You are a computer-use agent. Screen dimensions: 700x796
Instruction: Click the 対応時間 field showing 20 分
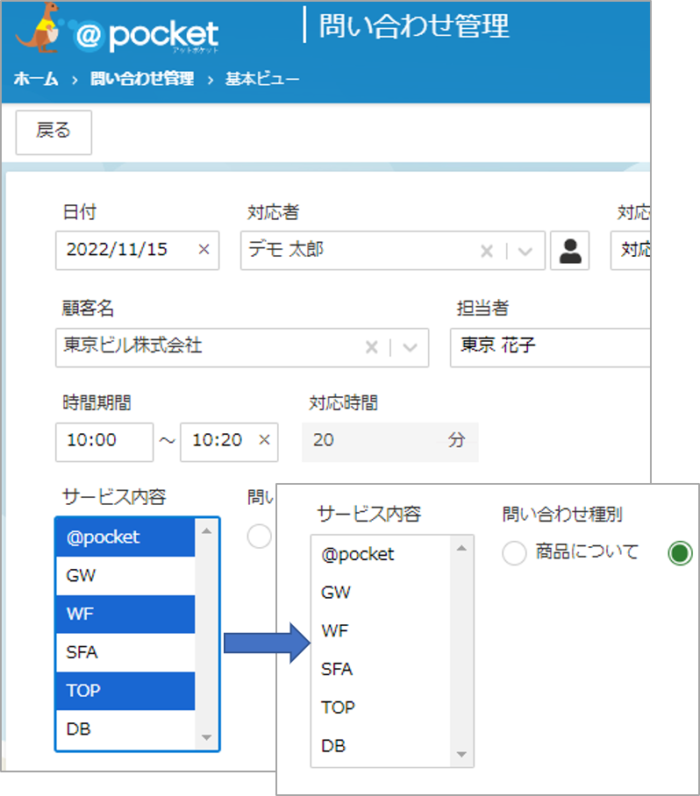pyautogui.click(x=390, y=442)
